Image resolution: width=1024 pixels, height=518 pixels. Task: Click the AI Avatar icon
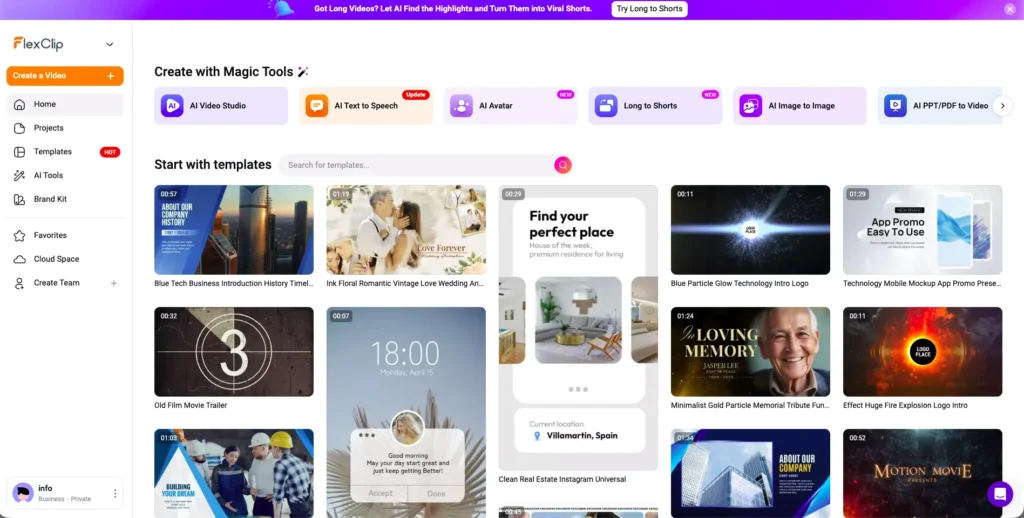461,106
